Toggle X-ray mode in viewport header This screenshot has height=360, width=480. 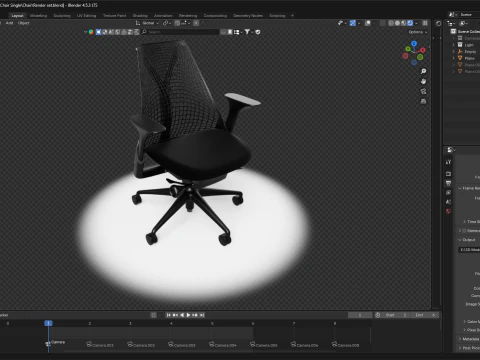[x=383, y=23]
